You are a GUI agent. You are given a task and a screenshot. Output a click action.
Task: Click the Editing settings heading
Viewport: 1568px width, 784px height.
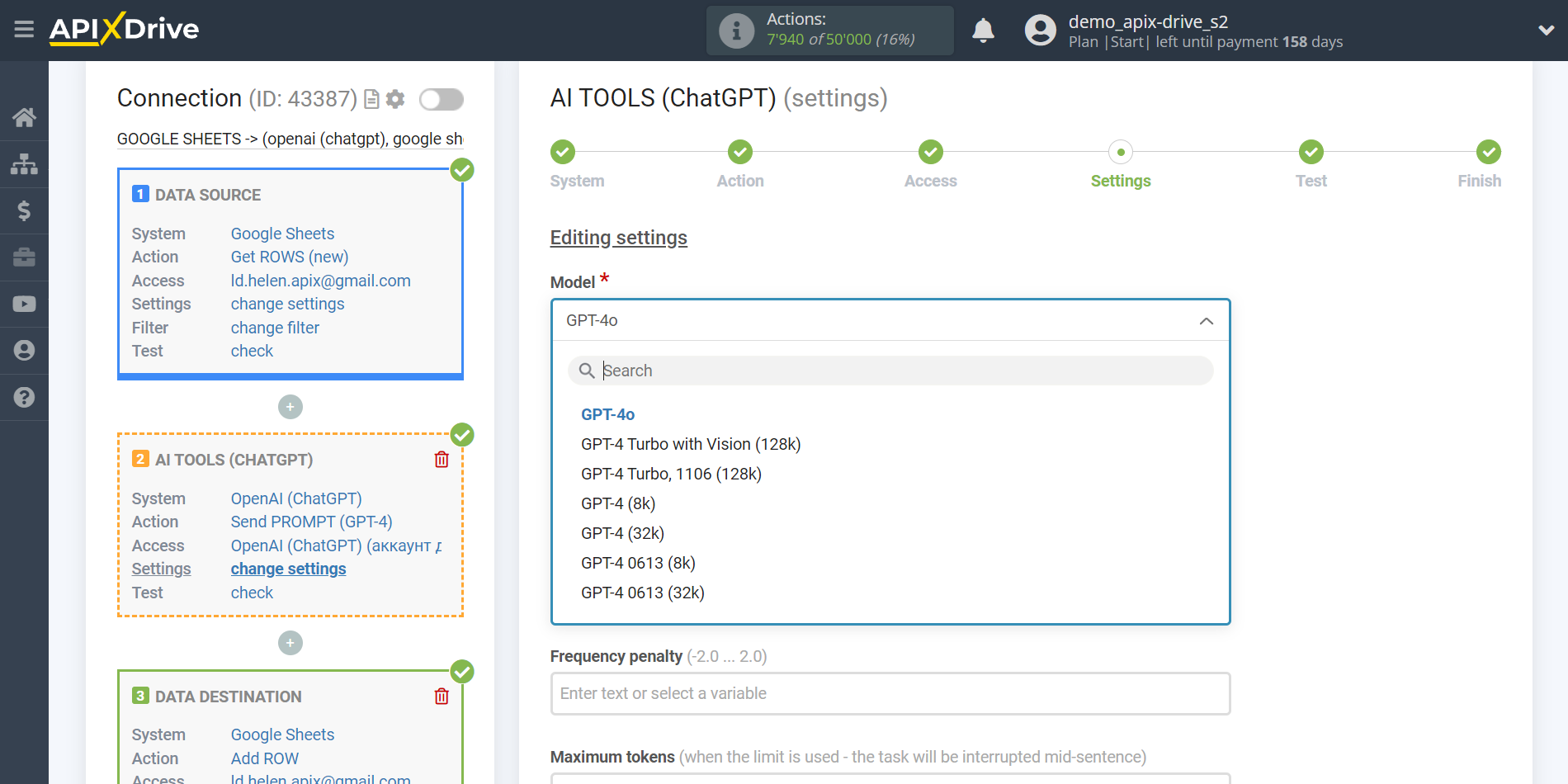coord(618,238)
